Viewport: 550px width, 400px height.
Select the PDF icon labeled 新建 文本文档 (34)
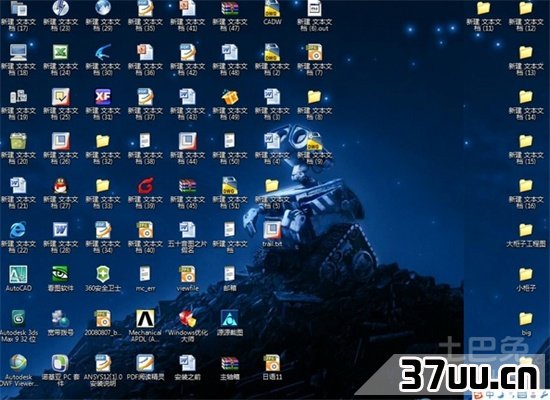[103, 230]
